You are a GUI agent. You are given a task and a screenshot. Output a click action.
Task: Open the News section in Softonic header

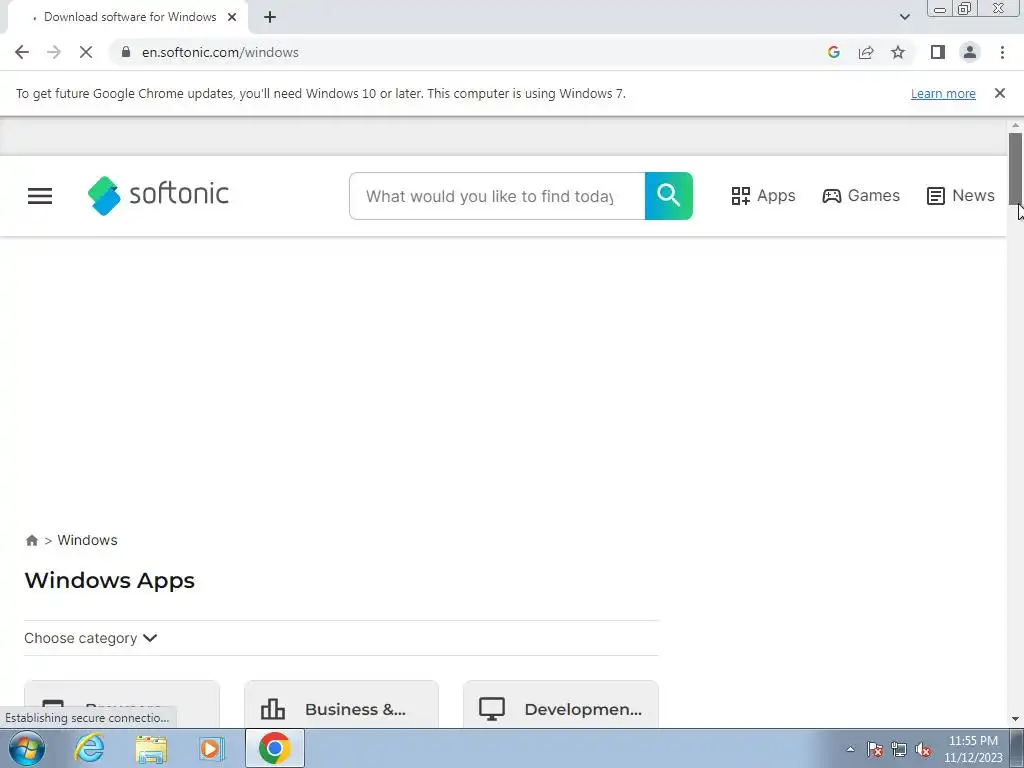tap(960, 196)
